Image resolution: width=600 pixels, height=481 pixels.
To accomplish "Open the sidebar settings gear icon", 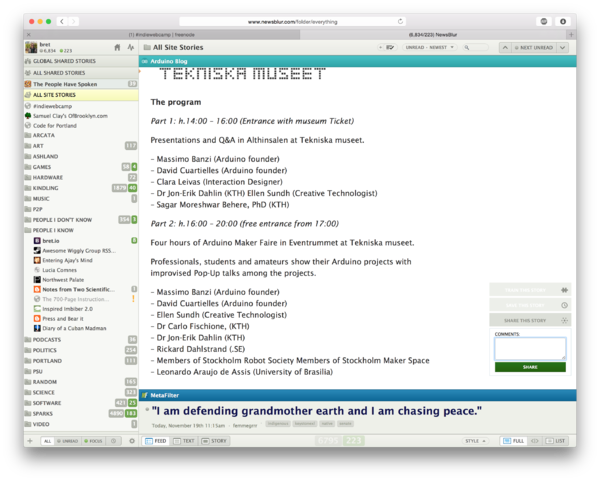I will 132,441.
